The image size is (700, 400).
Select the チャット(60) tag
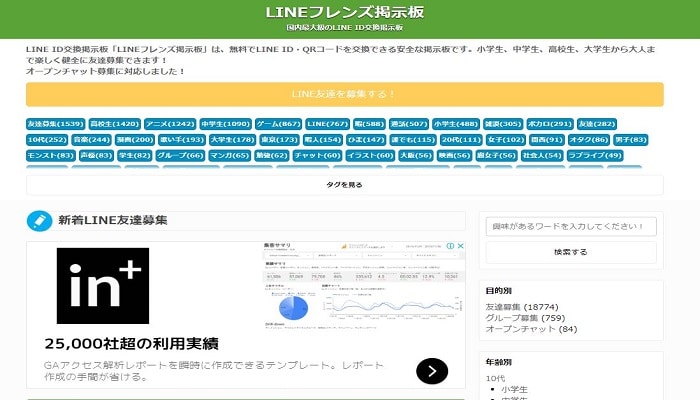(317, 155)
